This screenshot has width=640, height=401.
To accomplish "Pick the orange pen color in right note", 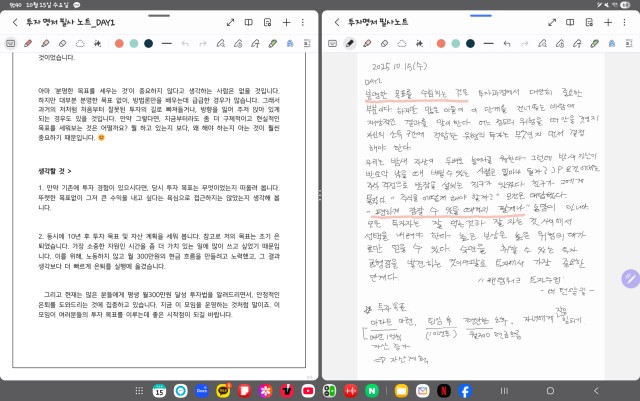I will (441, 43).
